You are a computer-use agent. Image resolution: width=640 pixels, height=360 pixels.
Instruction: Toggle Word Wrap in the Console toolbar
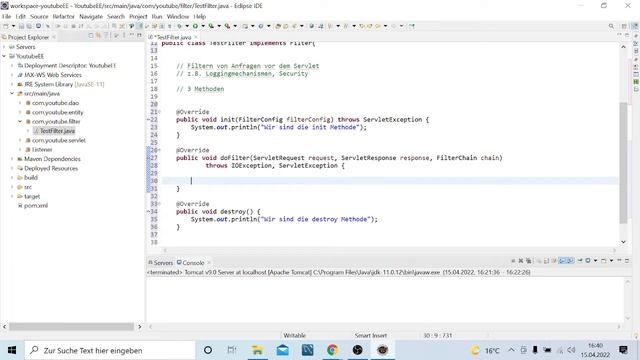click(x=554, y=260)
